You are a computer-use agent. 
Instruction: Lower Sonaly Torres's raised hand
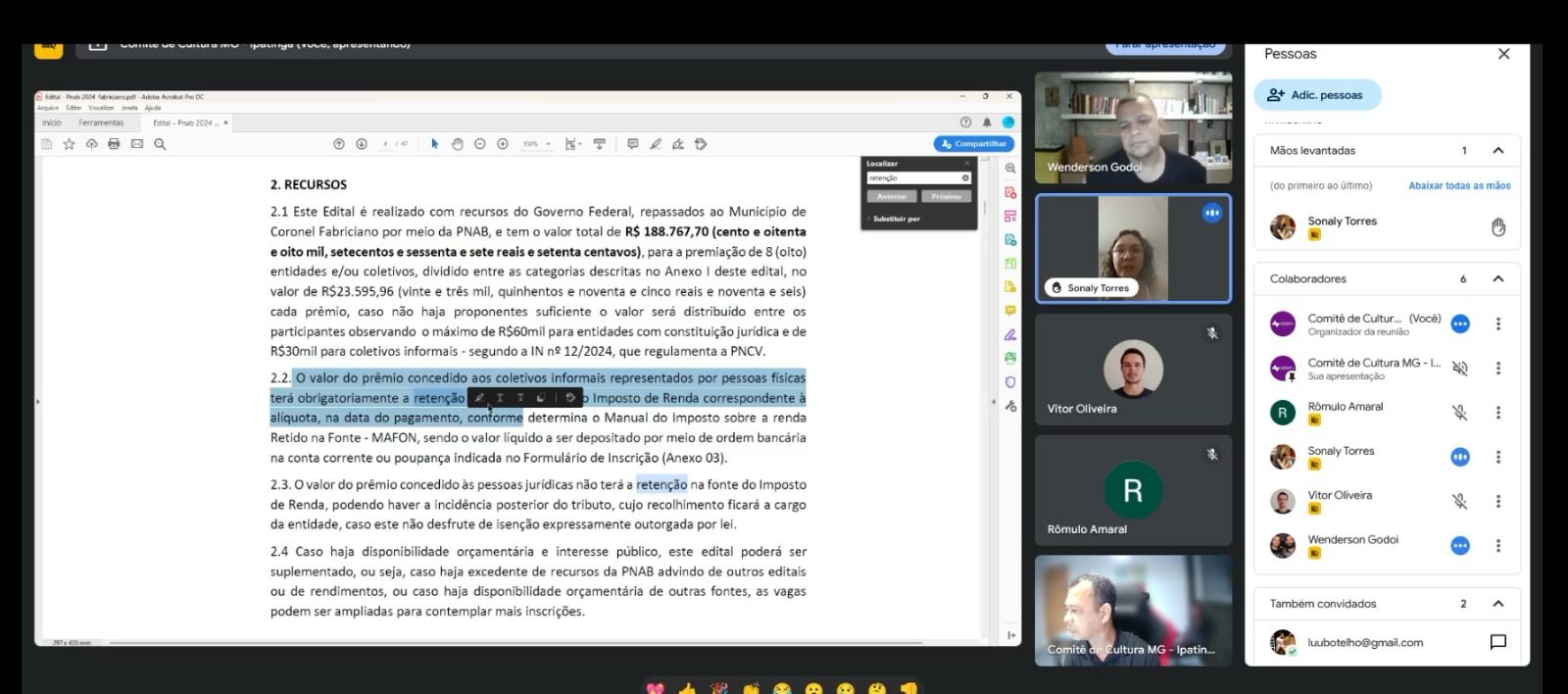pos(1497,227)
